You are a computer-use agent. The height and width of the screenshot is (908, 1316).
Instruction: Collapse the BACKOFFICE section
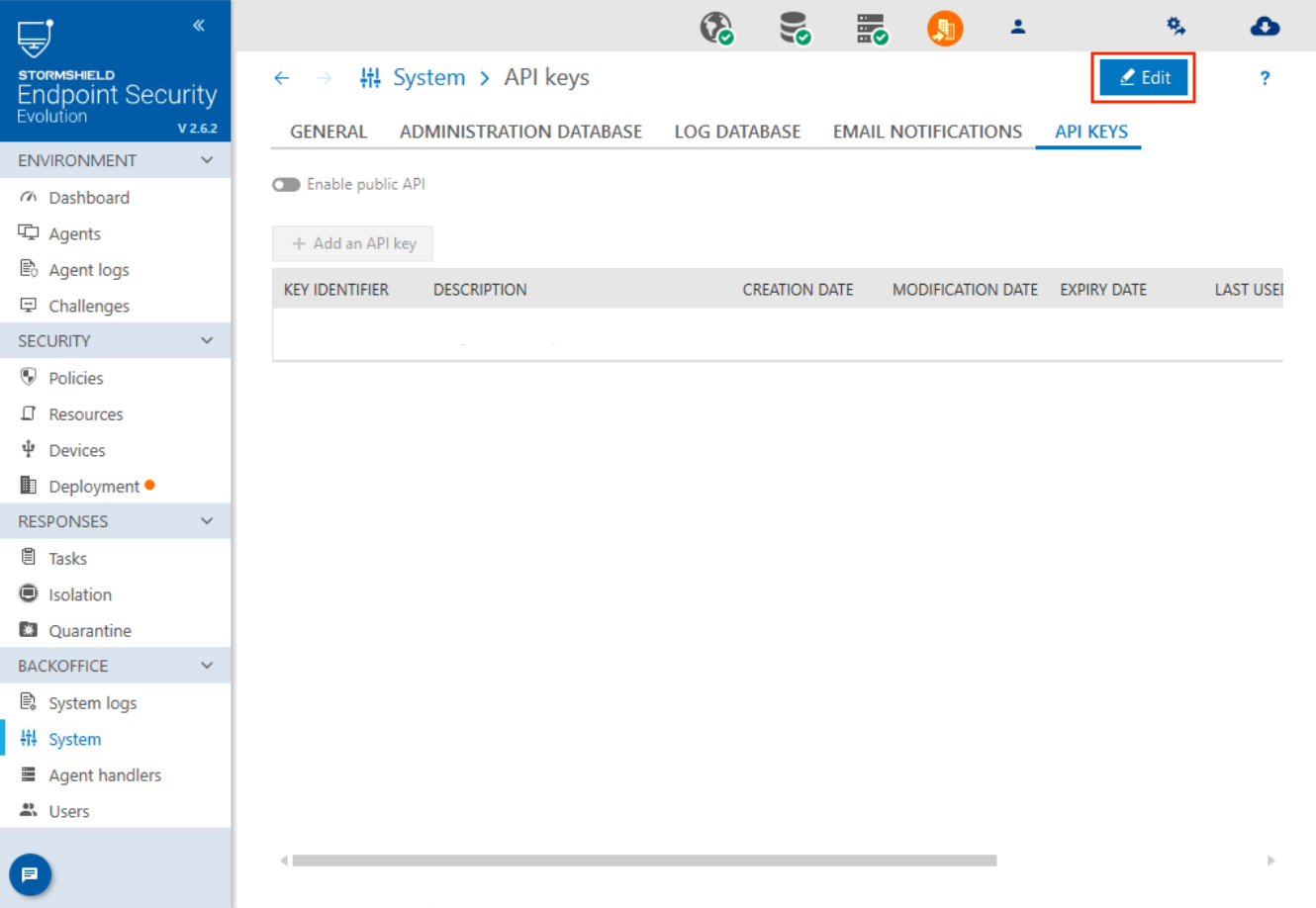pos(207,666)
